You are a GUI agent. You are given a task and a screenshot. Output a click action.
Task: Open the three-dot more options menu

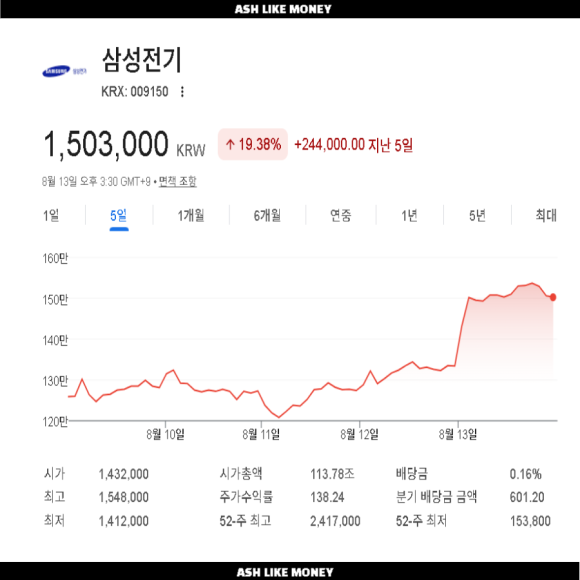(182, 92)
